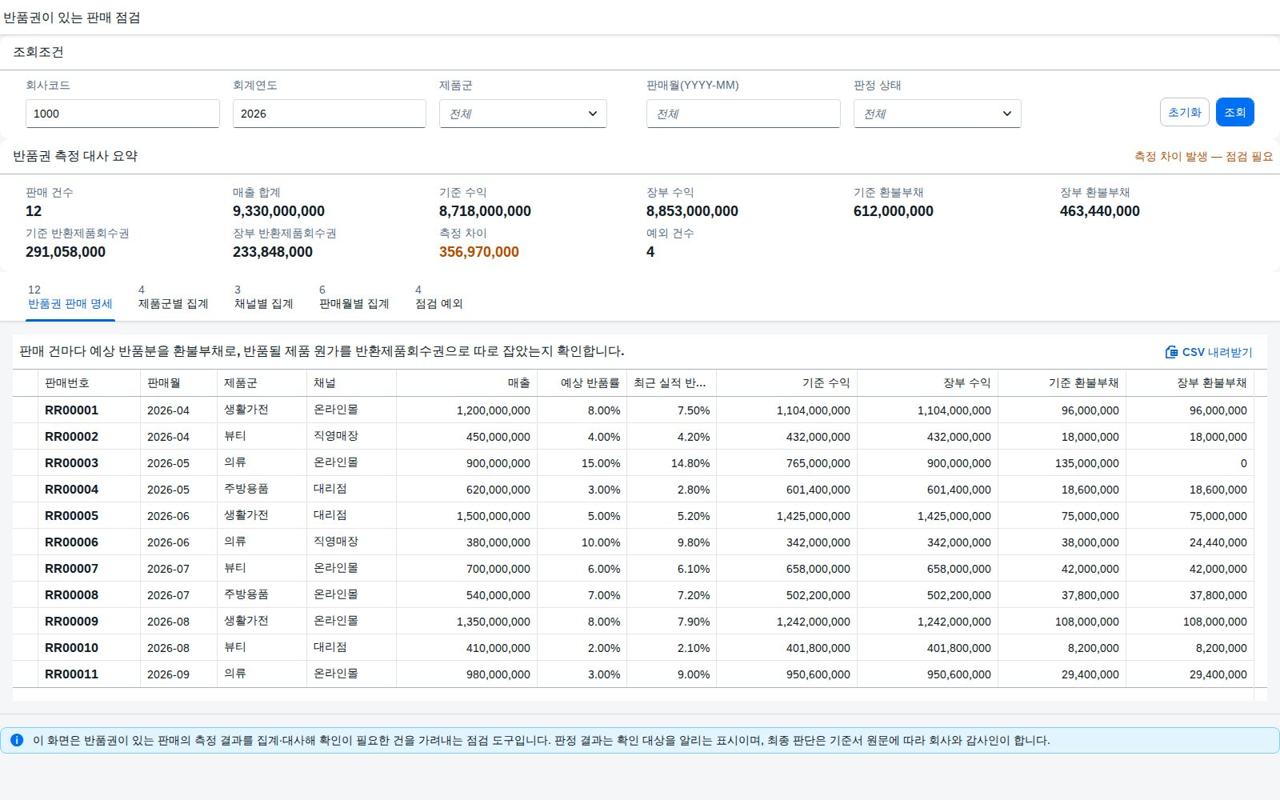Click RR00005's 매출 1,500,000,000 cell

pos(467,516)
